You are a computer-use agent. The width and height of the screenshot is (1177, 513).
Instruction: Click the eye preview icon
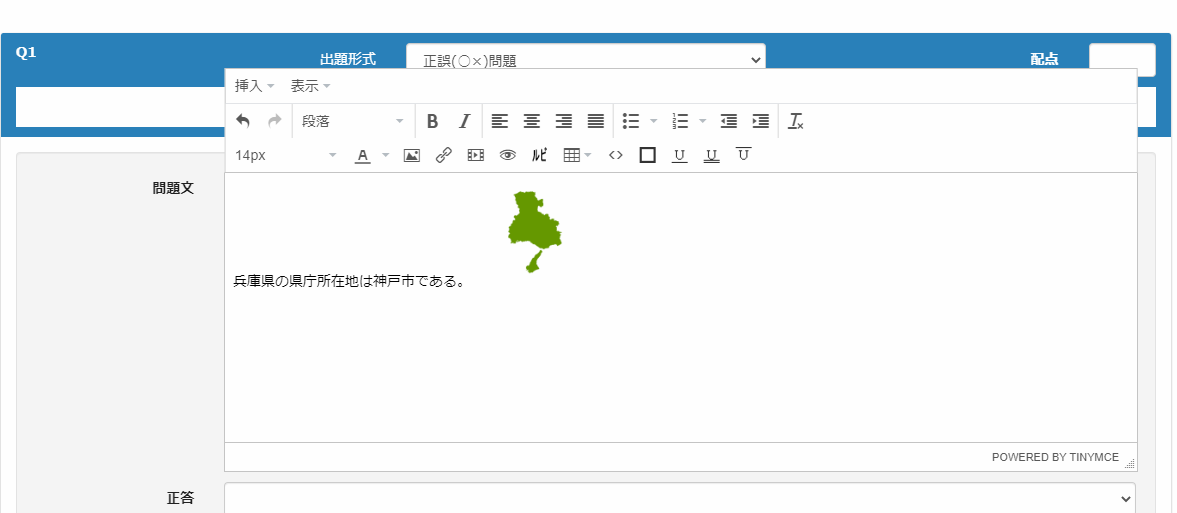(x=508, y=155)
